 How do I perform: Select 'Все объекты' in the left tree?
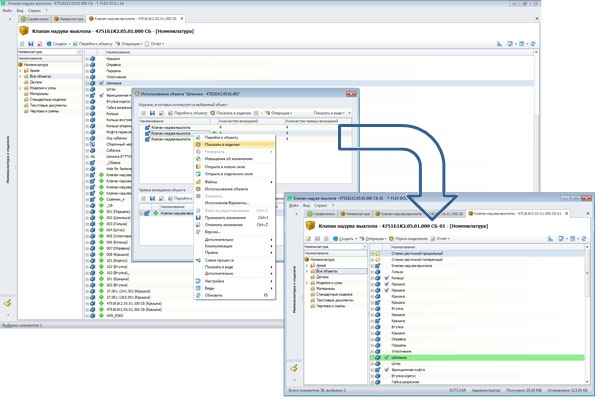(39, 75)
